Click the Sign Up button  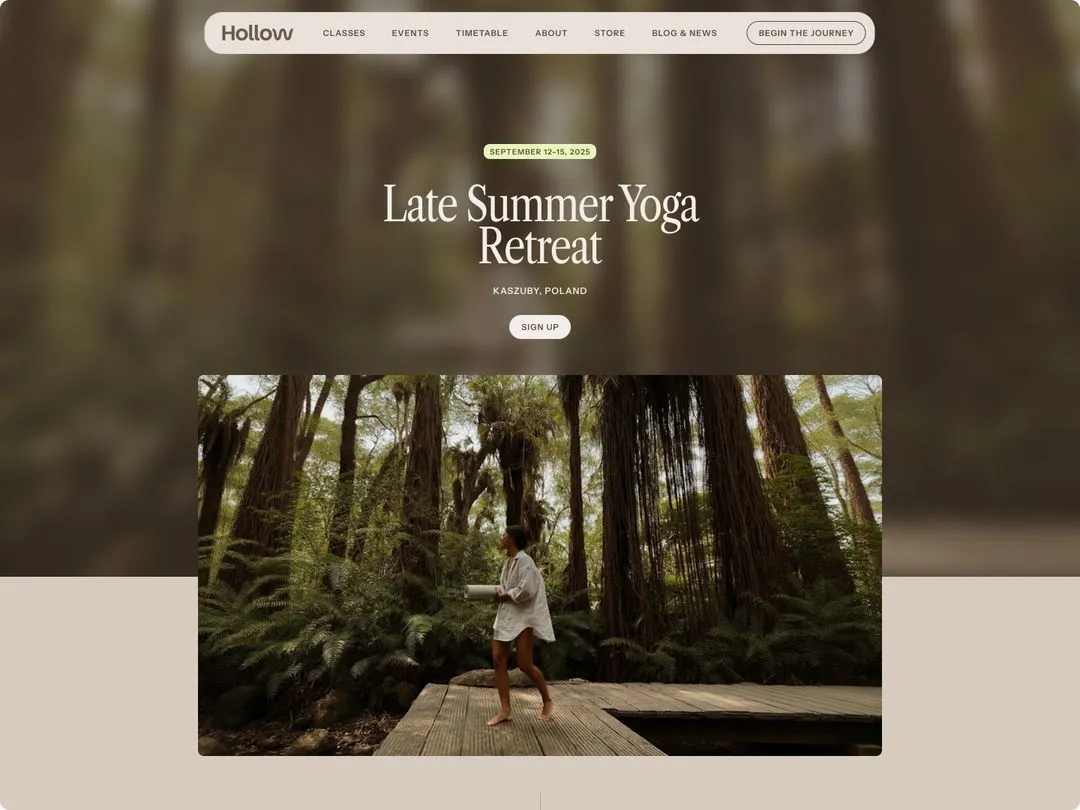coord(540,327)
